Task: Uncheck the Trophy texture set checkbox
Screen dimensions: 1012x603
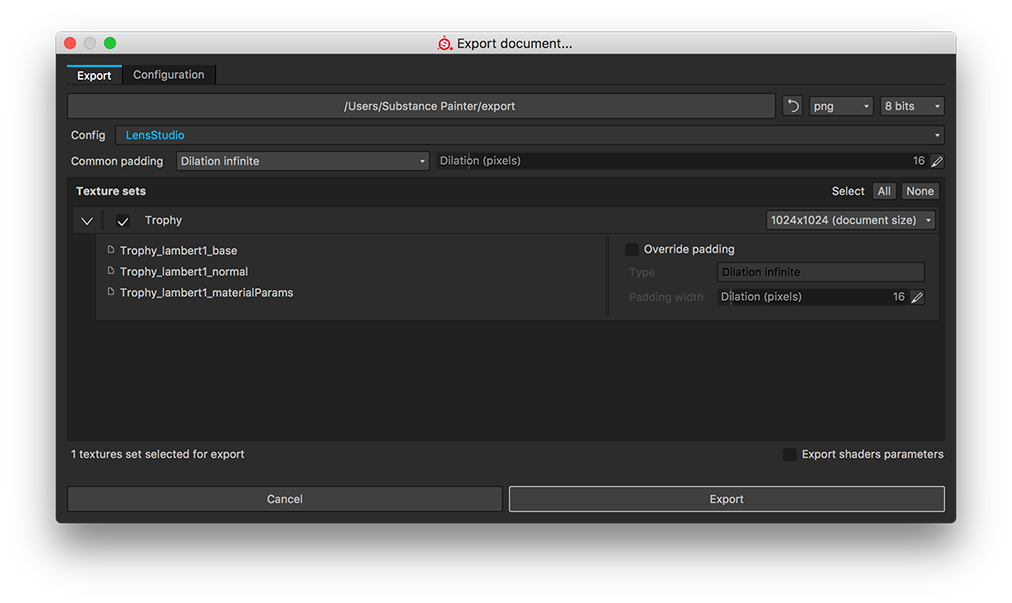Action: pyautogui.click(x=123, y=221)
